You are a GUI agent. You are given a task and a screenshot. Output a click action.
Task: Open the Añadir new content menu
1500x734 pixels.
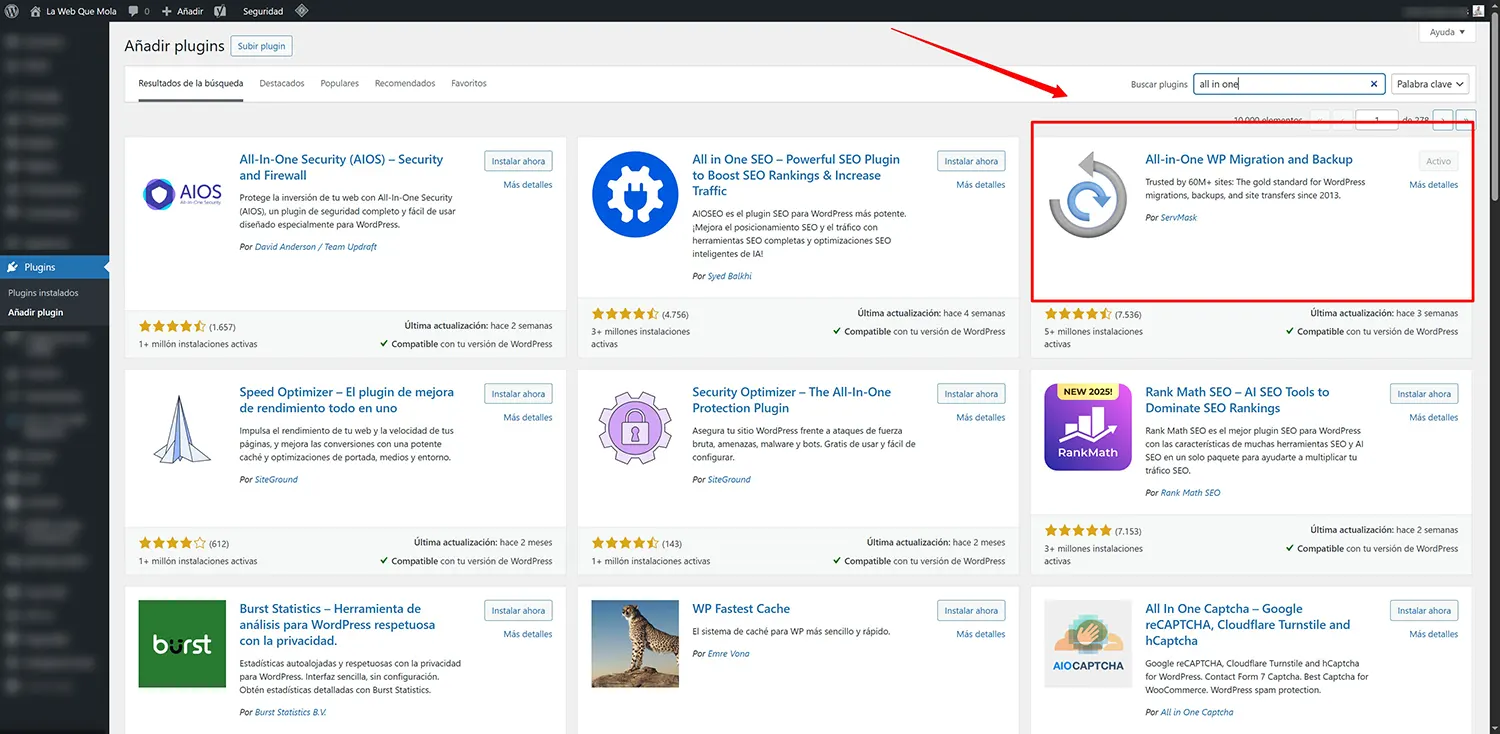pyautogui.click(x=183, y=11)
